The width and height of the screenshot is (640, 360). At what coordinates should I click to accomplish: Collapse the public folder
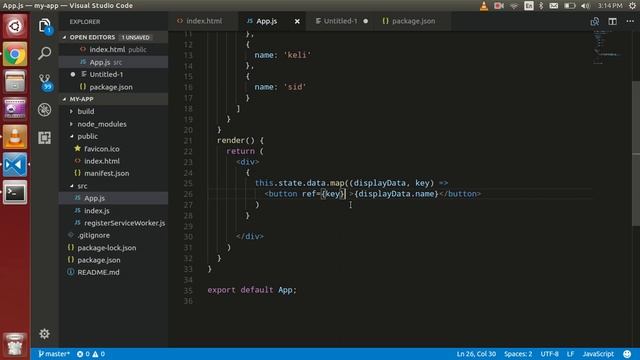tap(87, 136)
